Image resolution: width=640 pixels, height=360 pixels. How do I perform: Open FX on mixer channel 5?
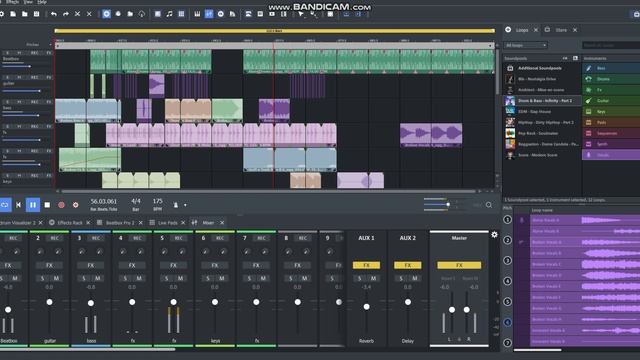coord(173,265)
